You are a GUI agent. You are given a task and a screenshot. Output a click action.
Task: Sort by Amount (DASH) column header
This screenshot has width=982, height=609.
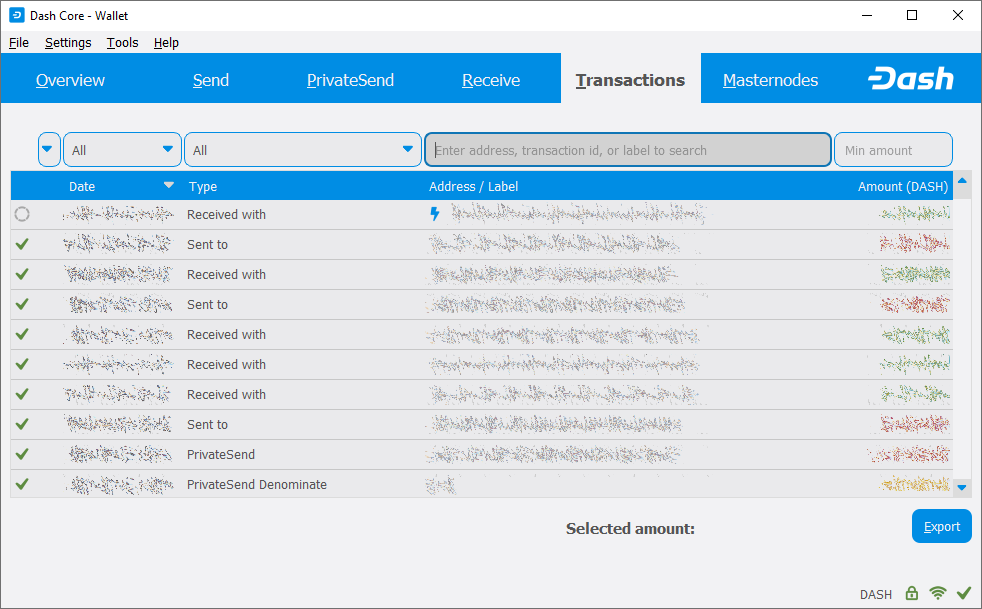click(892, 186)
